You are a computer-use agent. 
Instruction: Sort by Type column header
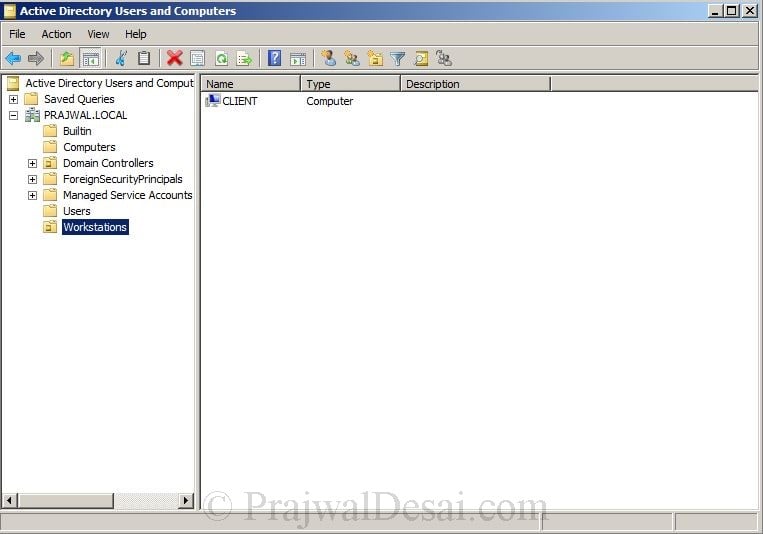[350, 84]
